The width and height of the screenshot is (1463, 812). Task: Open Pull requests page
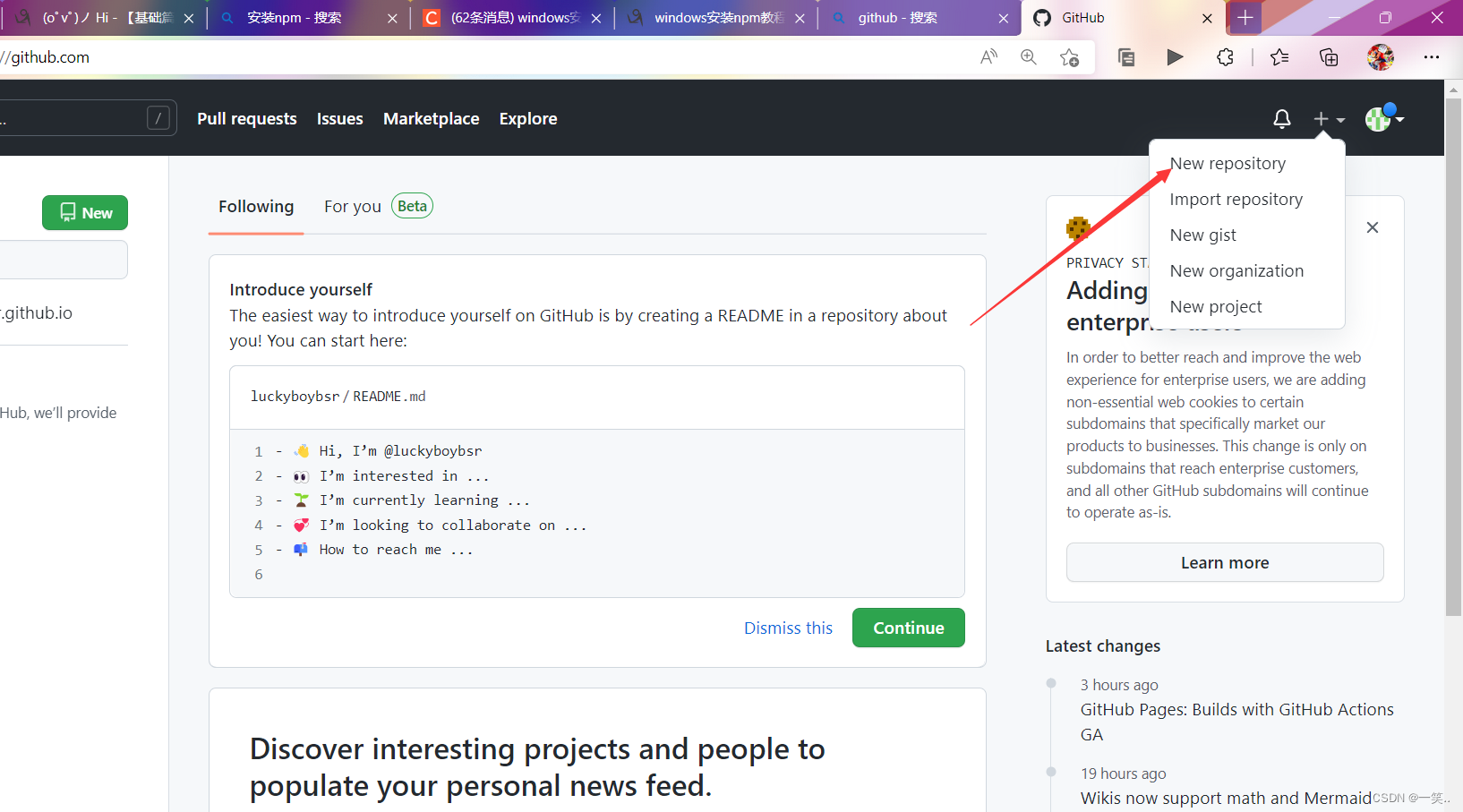[247, 118]
